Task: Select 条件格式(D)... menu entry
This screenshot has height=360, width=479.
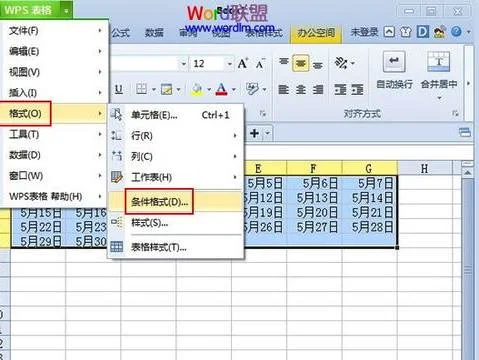Action: (176, 202)
